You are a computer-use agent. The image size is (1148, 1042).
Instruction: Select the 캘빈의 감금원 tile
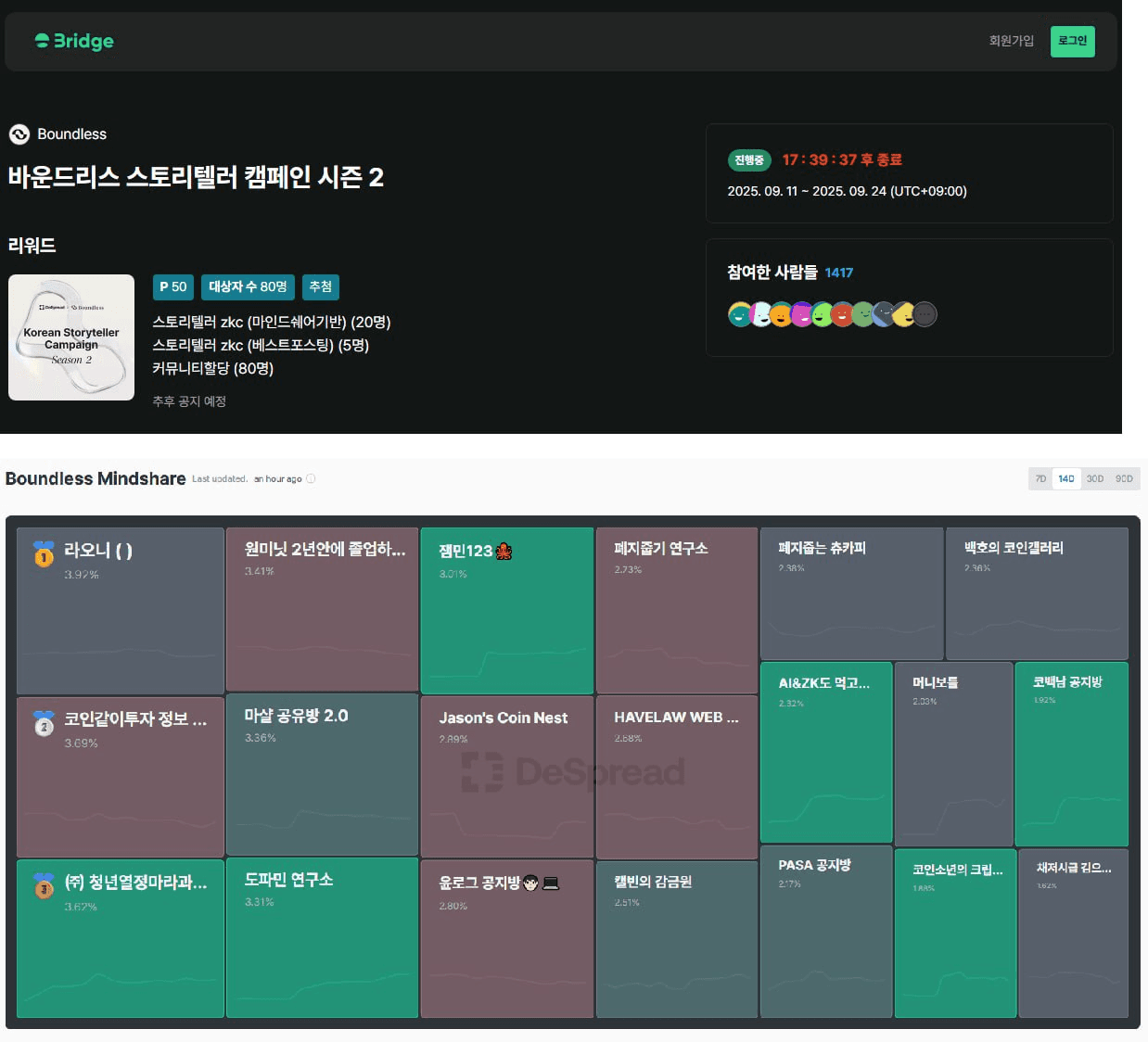677,940
